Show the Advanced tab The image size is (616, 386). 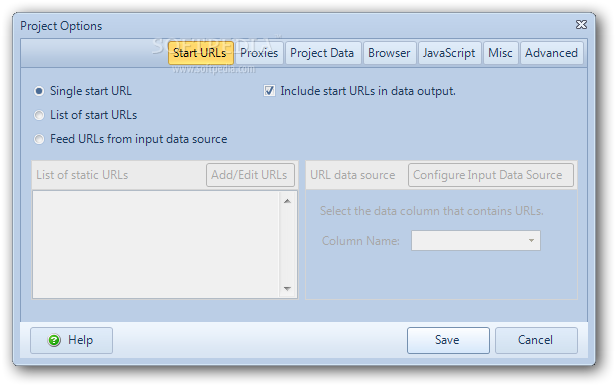point(552,53)
